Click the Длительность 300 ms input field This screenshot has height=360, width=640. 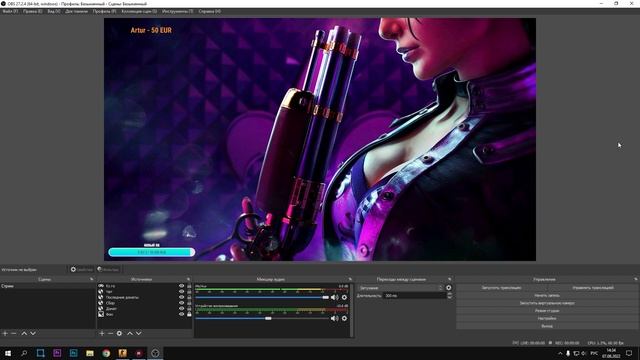click(x=414, y=296)
